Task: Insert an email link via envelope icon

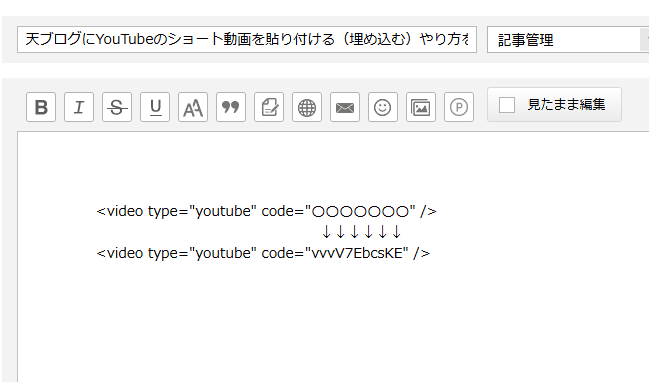Action: click(x=345, y=107)
